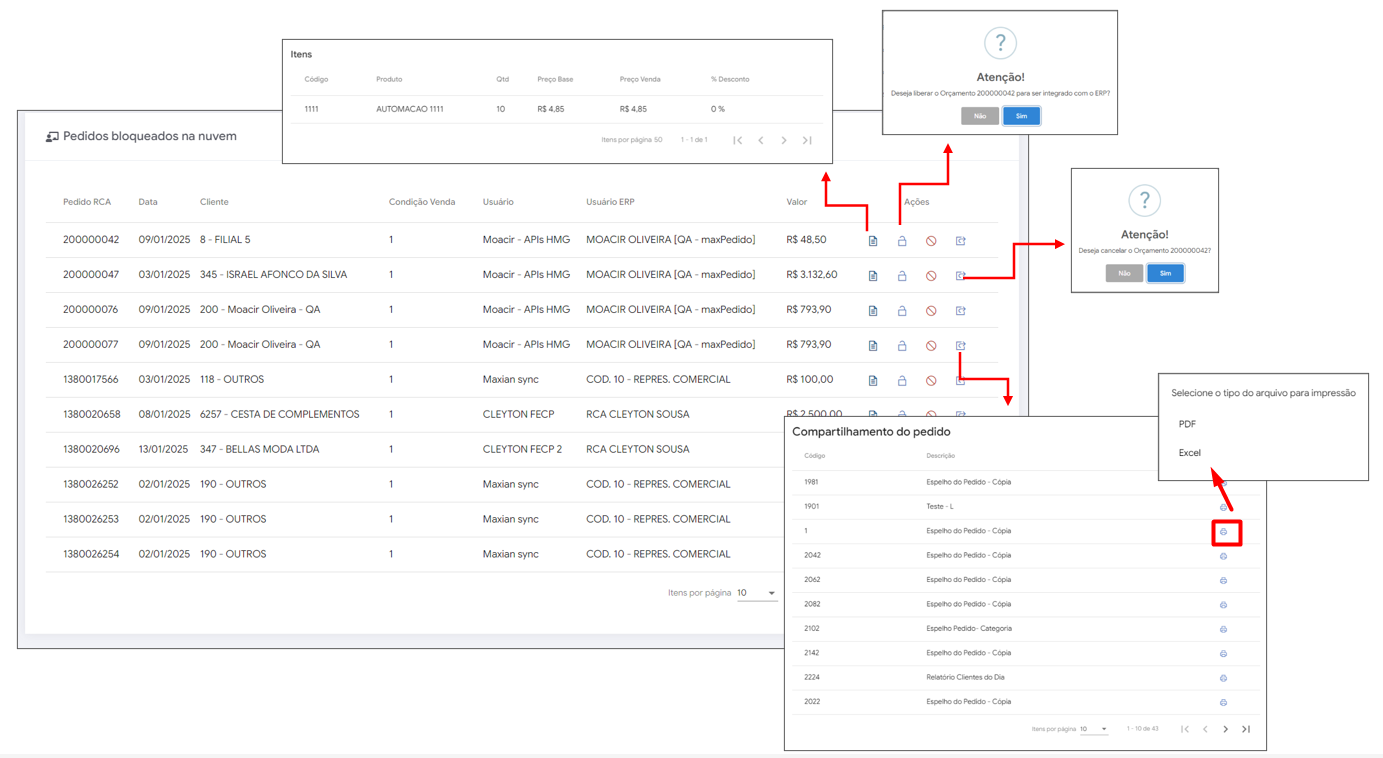Click the red-highlighted print icon for code 1
The image size is (1383, 758).
1224,532
